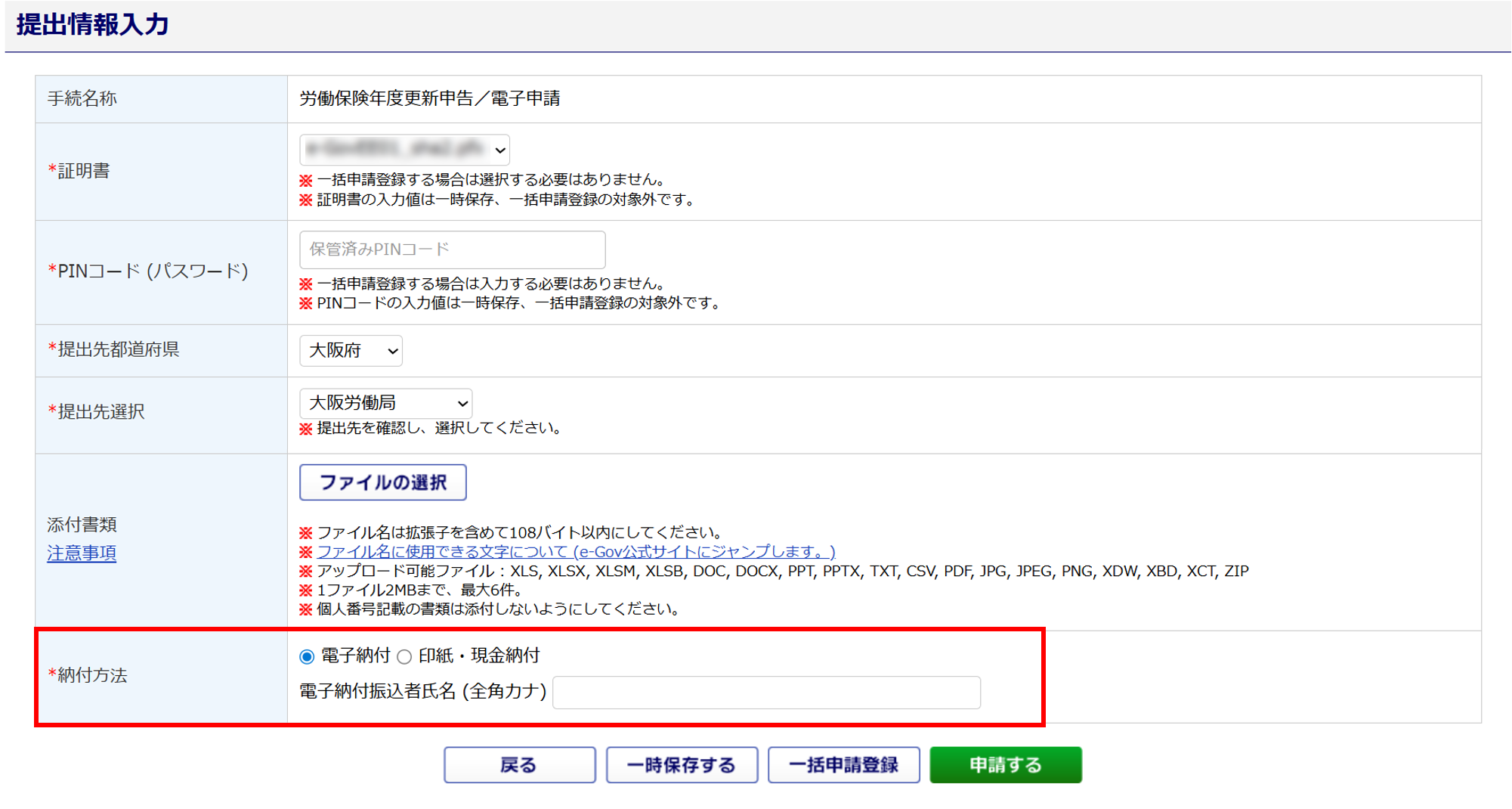
Task: Expand the 大阪府 prefecture dropdown
Action: pyautogui.click(x=351, y=351)
